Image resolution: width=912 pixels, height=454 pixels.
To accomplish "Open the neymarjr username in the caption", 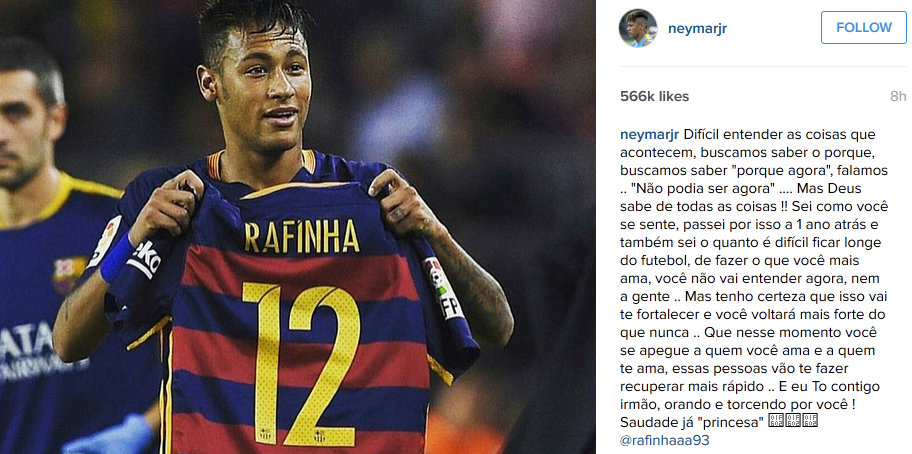I will [x=650, y=135].
